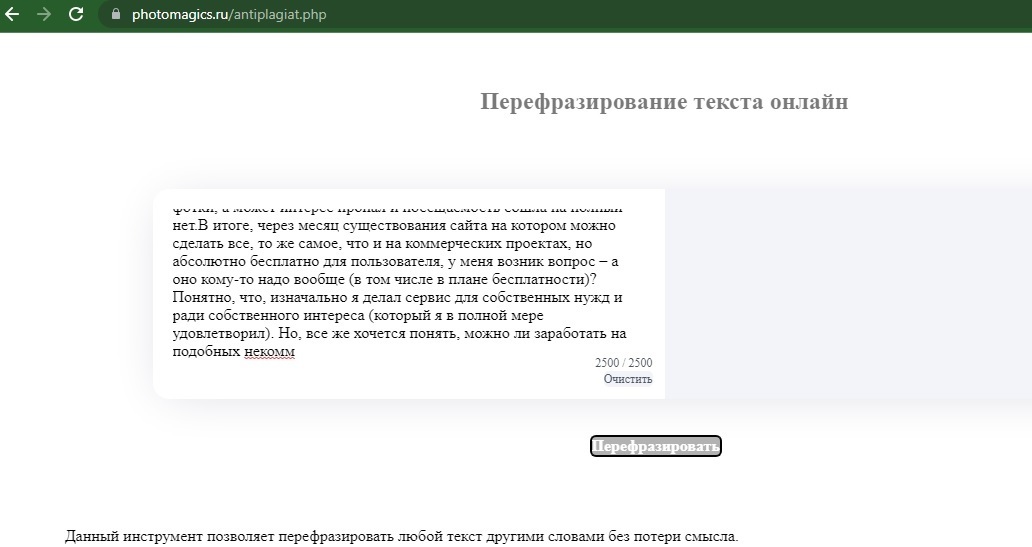Click the red-underlined word 'некомм'

coord(269,352)
